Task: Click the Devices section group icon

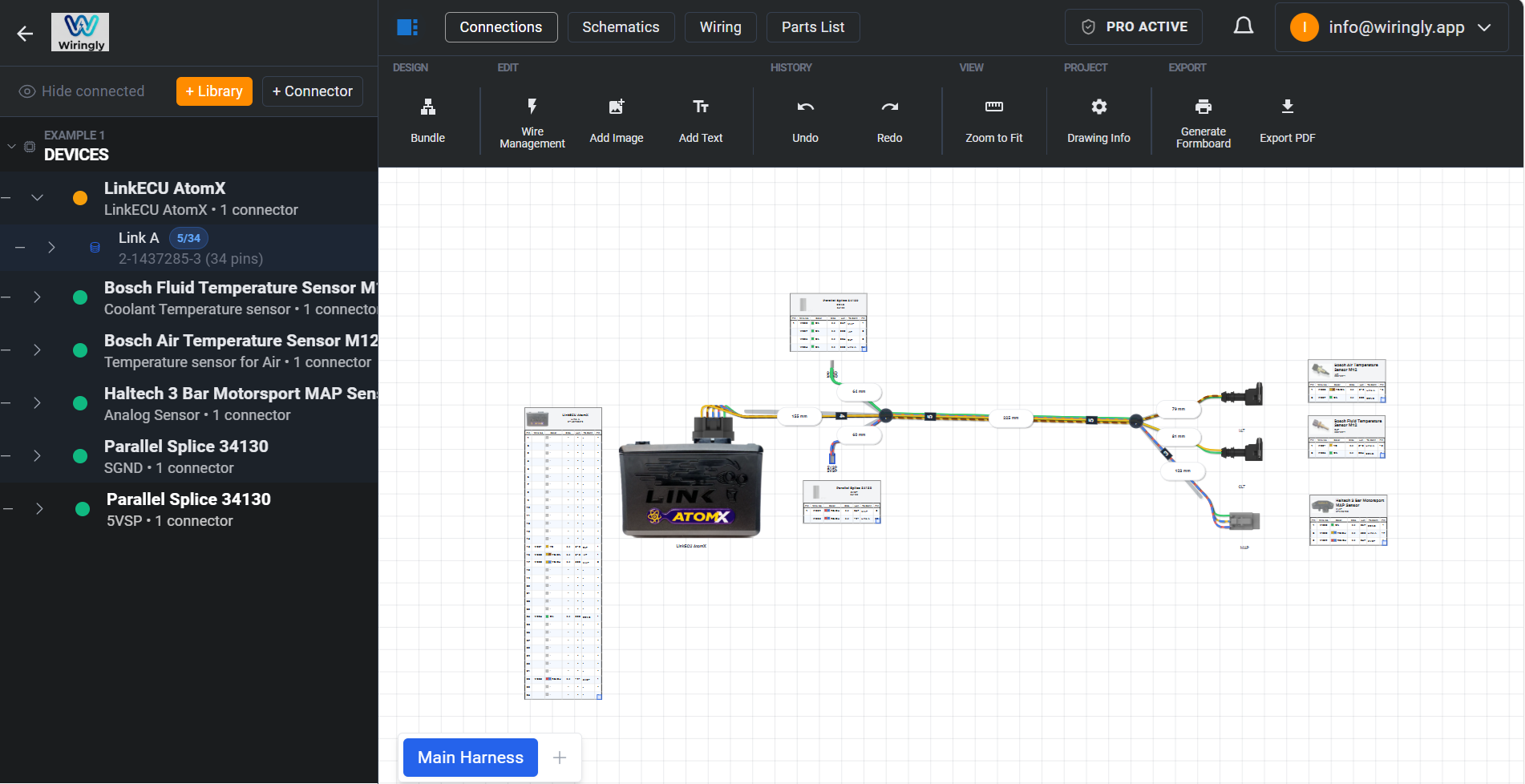Action: click(30, 147)
